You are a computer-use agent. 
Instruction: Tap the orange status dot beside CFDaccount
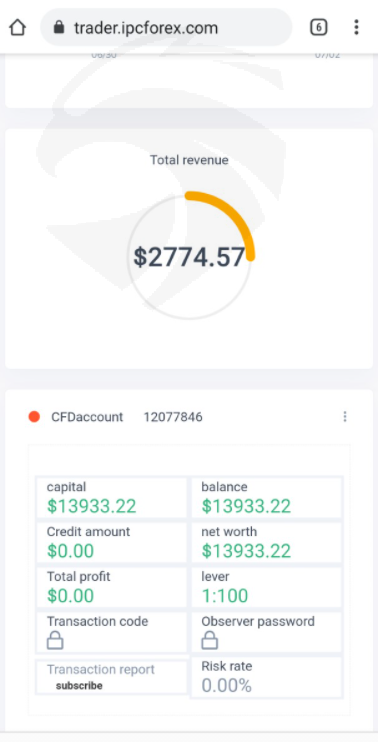(x=34, y=416)
